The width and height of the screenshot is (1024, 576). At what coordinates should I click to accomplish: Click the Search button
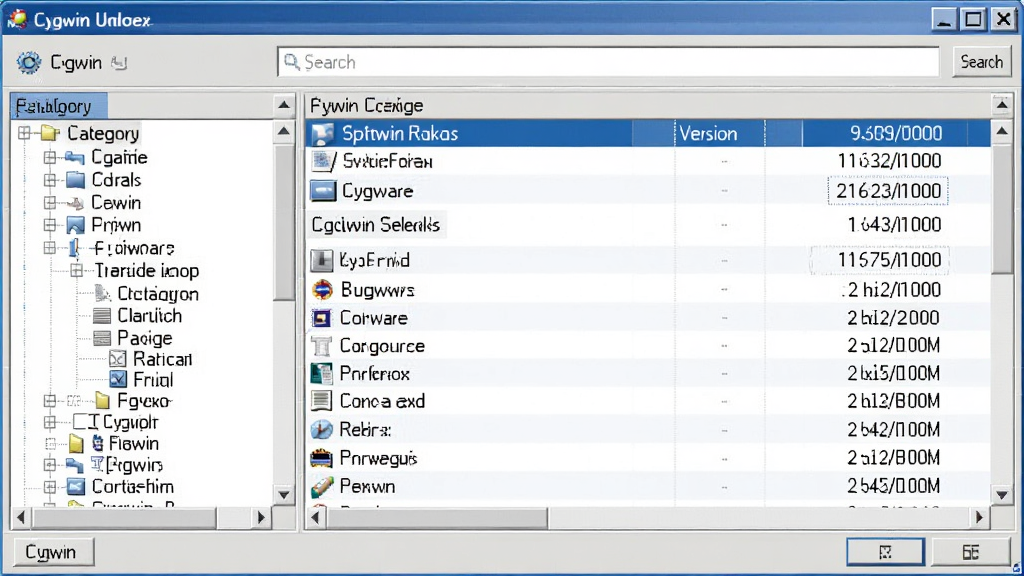coord(982,62)
